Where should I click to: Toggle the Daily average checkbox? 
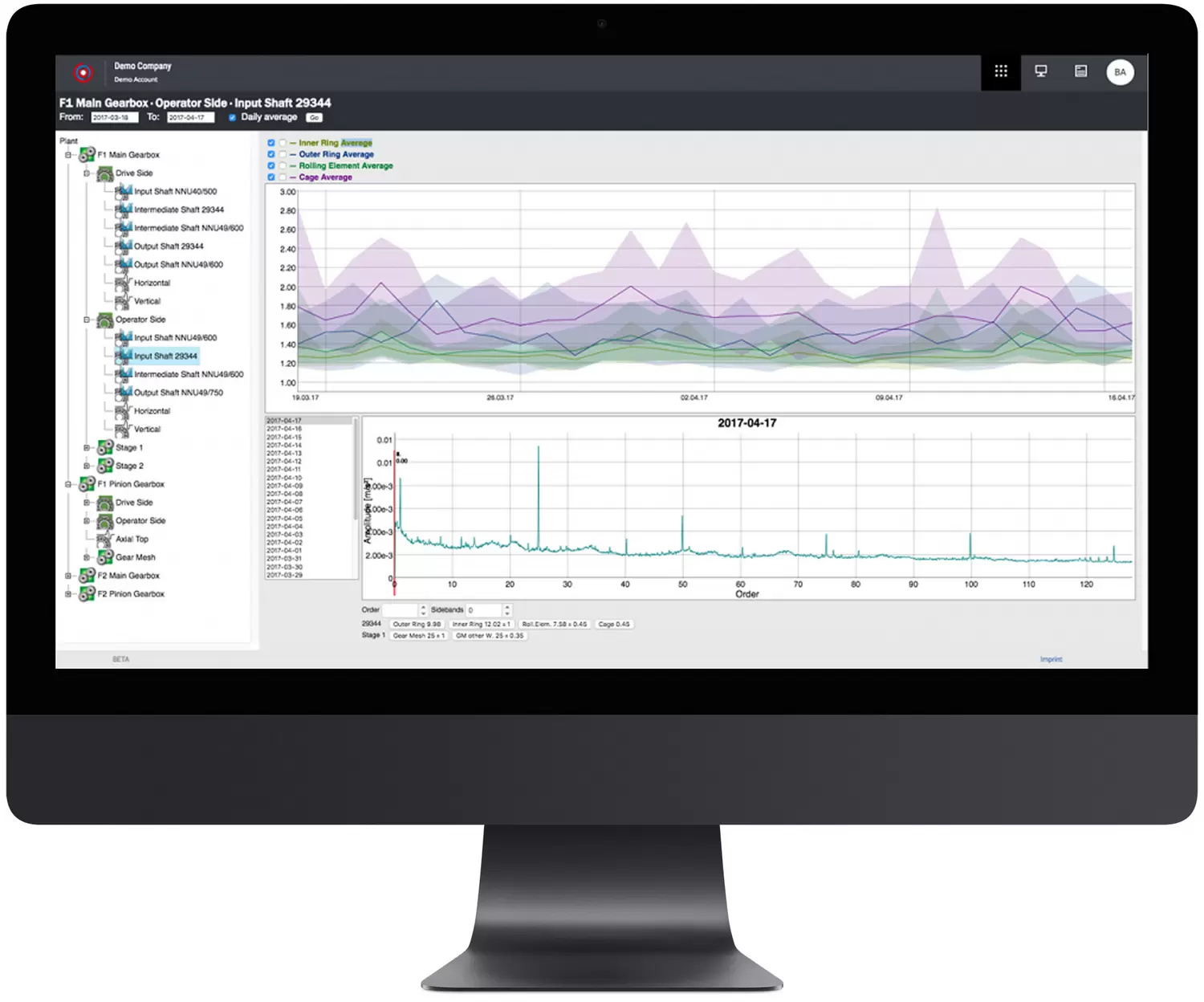(232, 118)
